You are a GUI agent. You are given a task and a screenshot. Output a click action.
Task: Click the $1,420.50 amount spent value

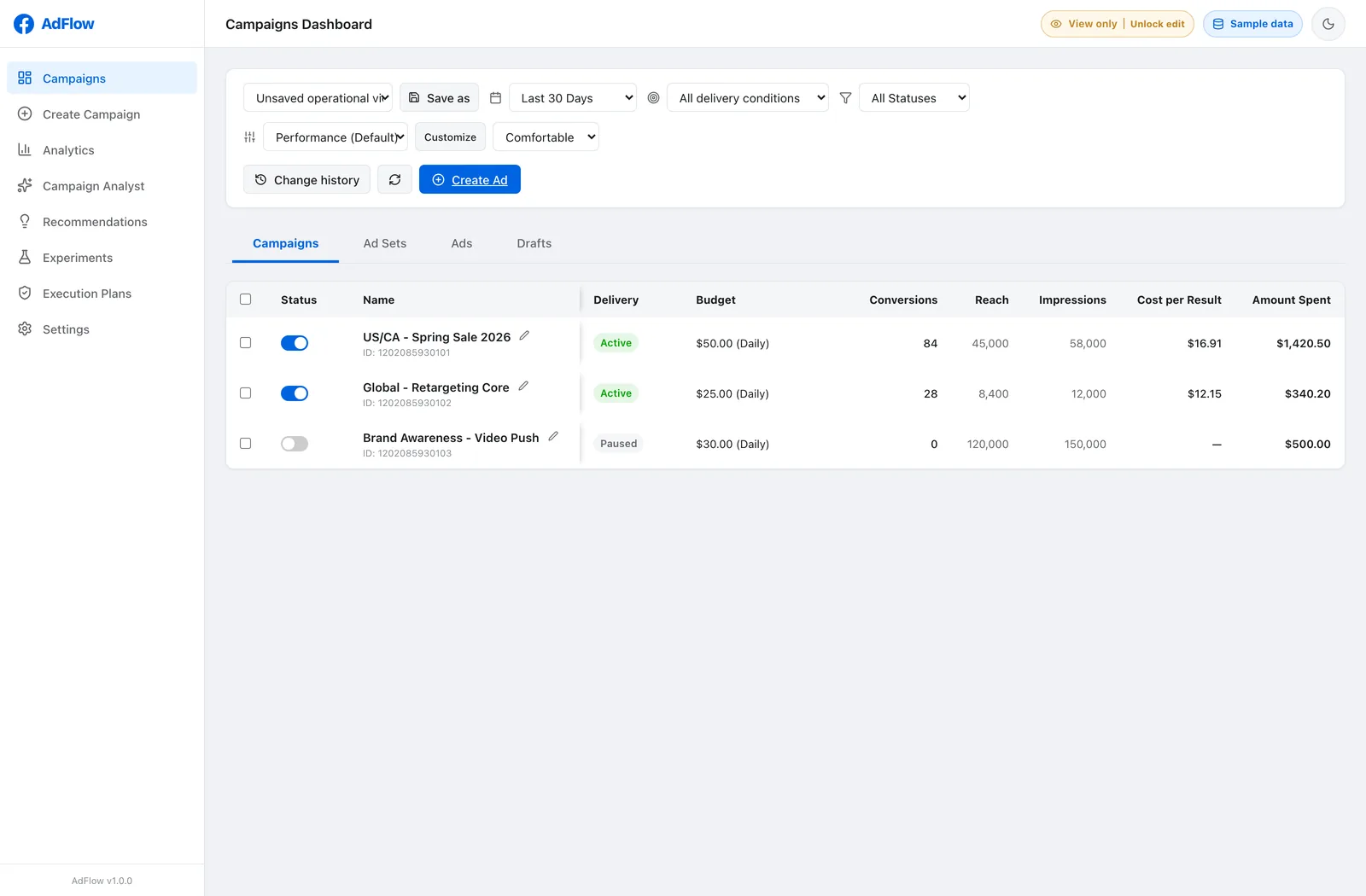click(x=1303, y=343)
